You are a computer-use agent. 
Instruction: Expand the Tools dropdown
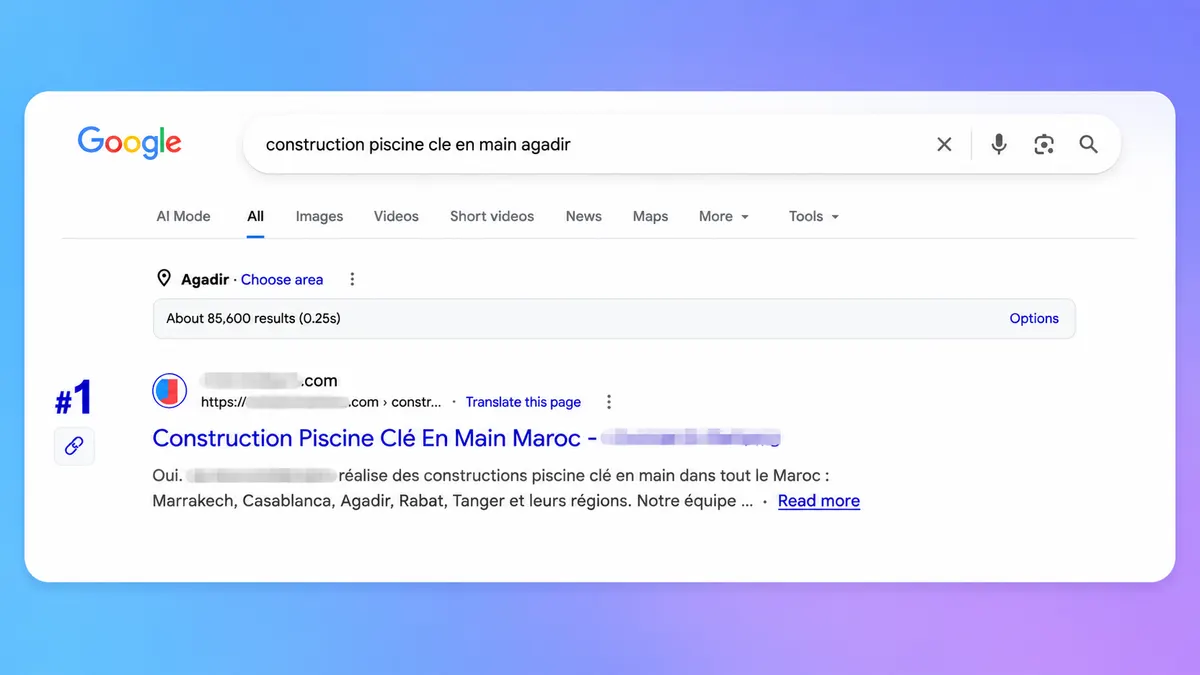814,216
